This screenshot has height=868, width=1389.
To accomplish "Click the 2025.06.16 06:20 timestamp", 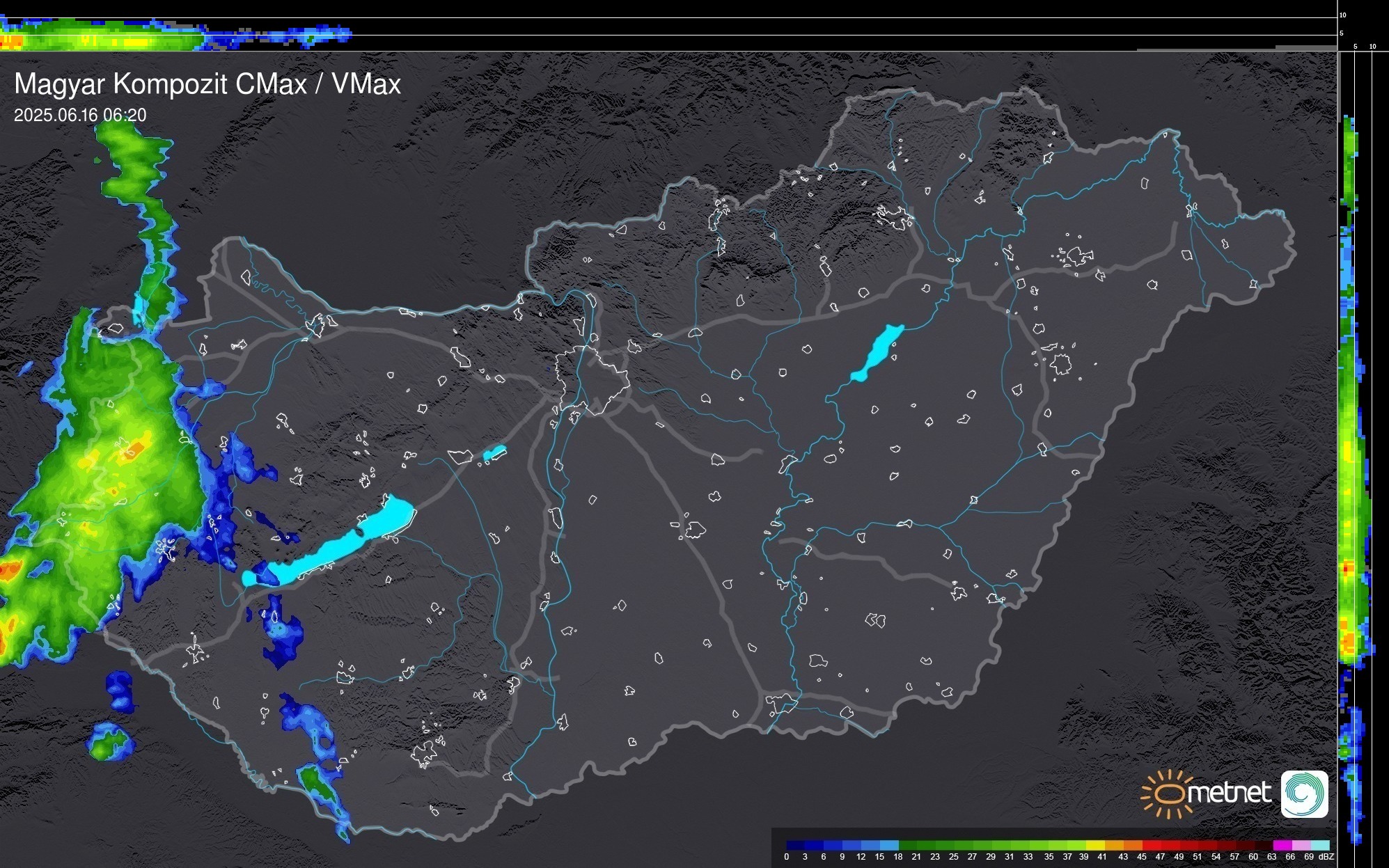I will click(80, 116).
